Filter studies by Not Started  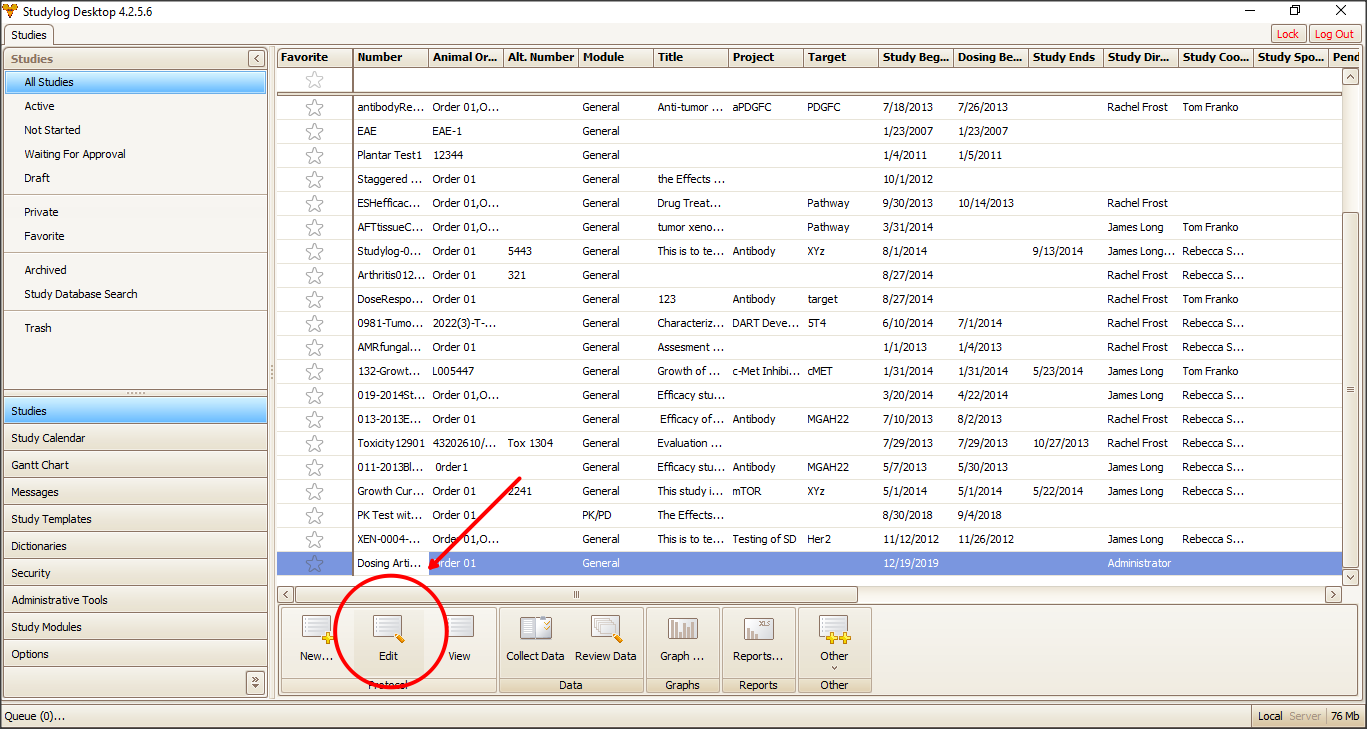tap(135, 130)
